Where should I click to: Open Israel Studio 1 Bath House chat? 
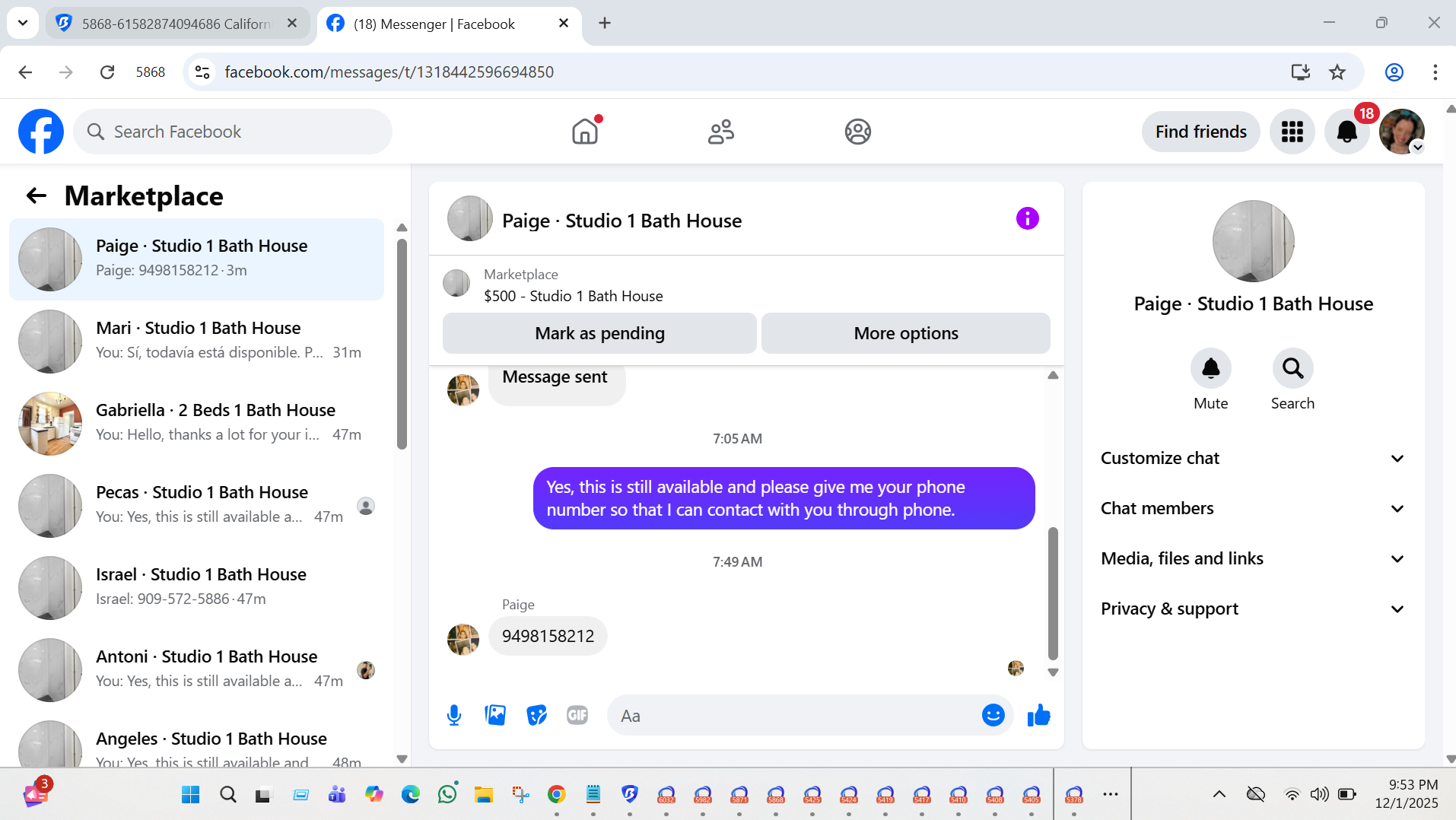coord(196,588)
